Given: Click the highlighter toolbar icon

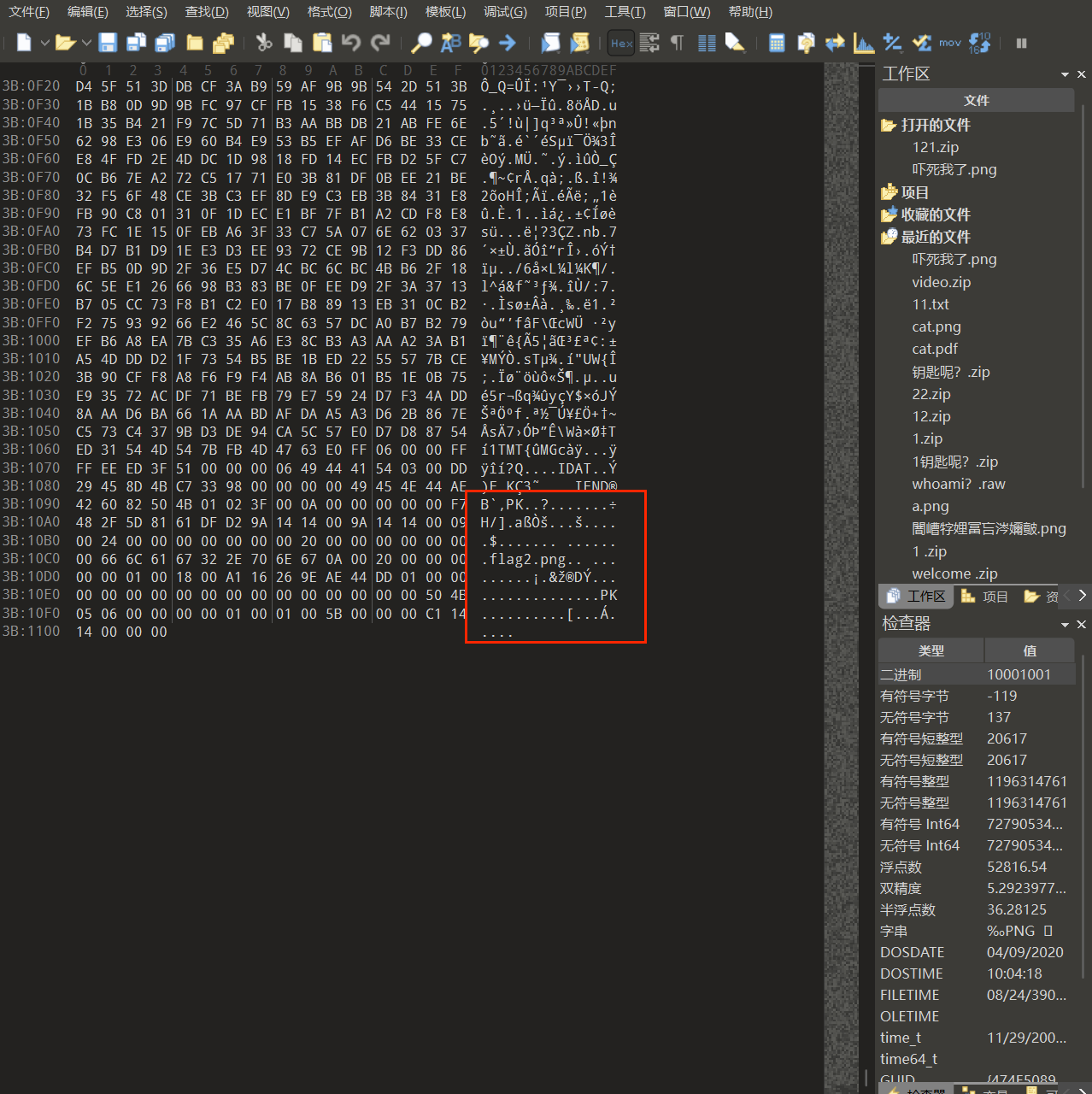Looking at the screenshot, I should pyautogui.click(x=735, y=43).
